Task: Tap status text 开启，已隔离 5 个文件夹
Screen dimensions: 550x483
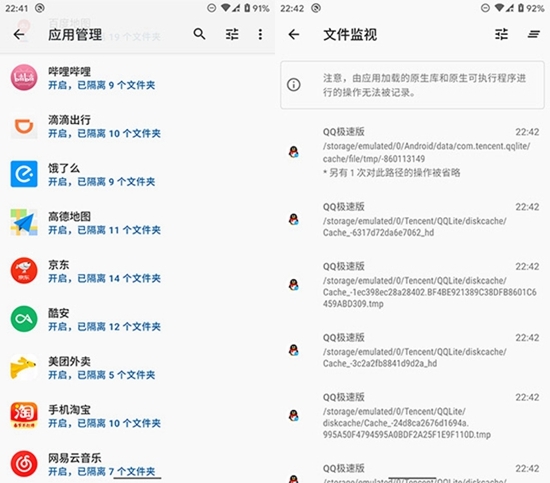Action: pyautogui.click(x=101, y=375)
